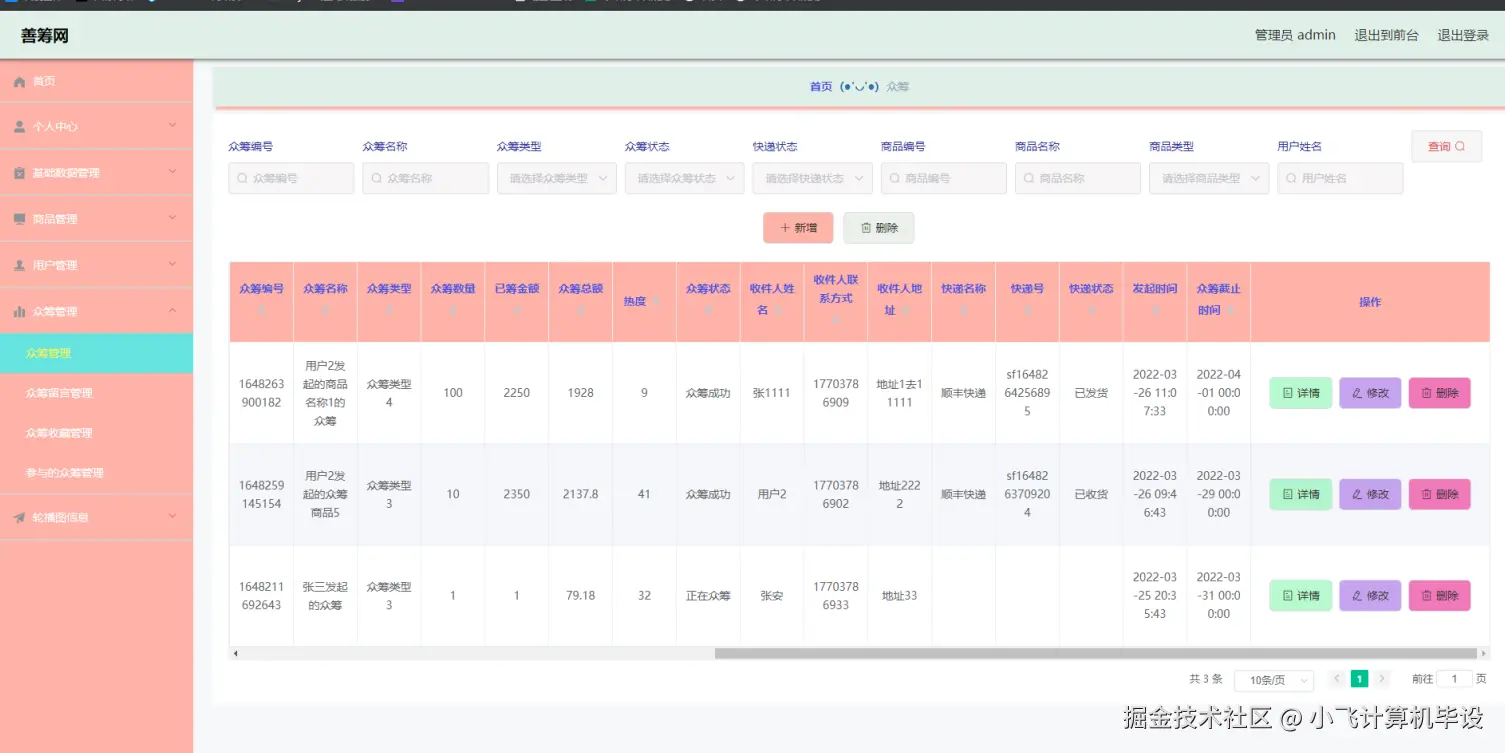Select page 1 in pagination
Image resolution: width=1505 pixels, height=753 pixels.
pyautogui.click(x=1359, y=679)
